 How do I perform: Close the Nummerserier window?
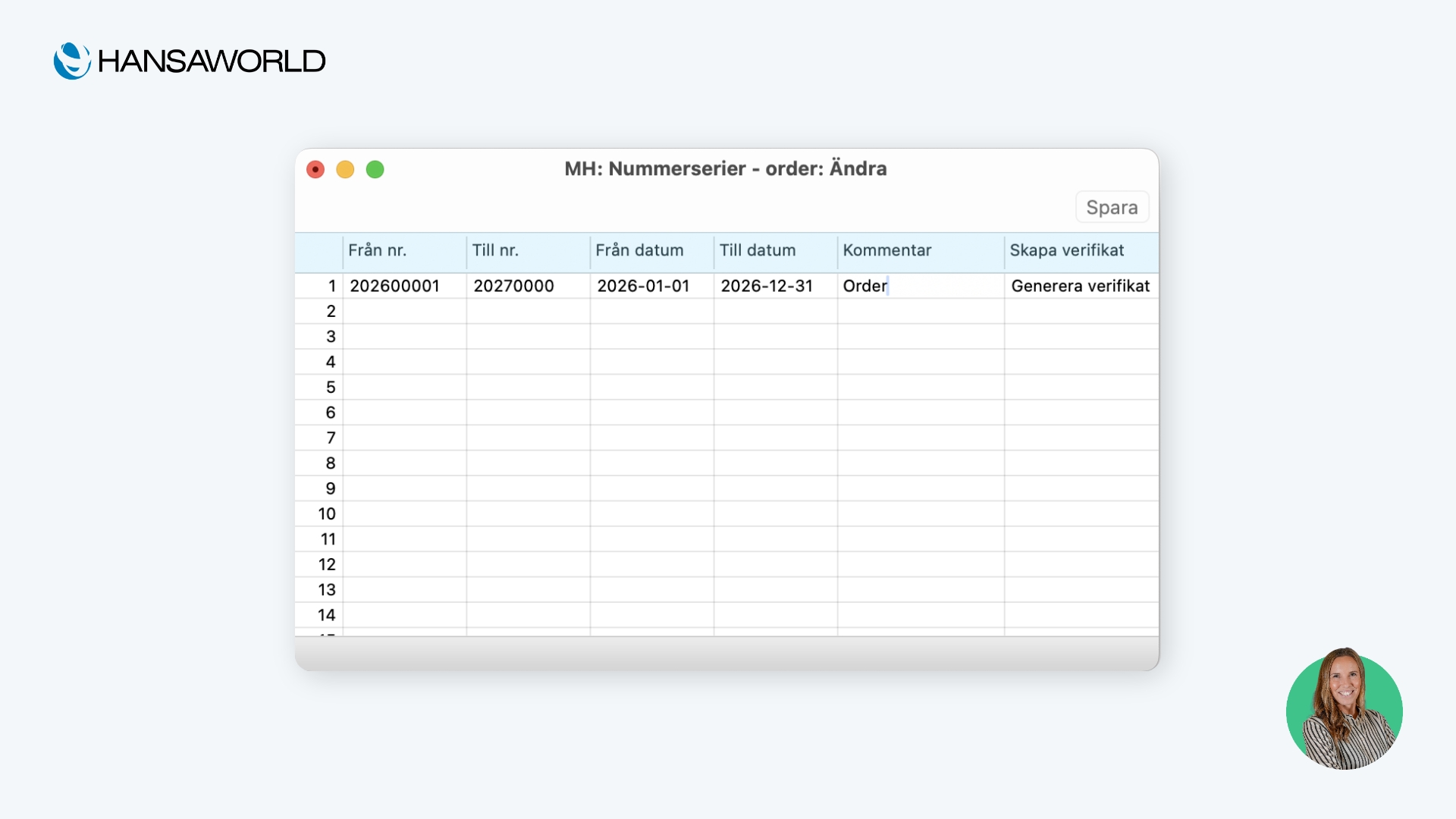pyautogui.click(x=315, y=169)
